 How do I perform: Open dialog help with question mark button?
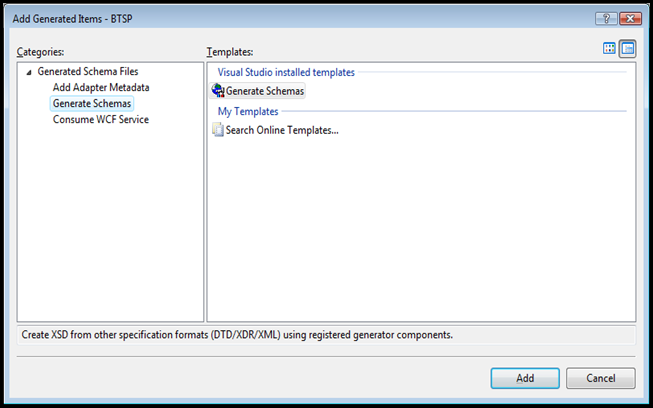[x=605, y=19]
